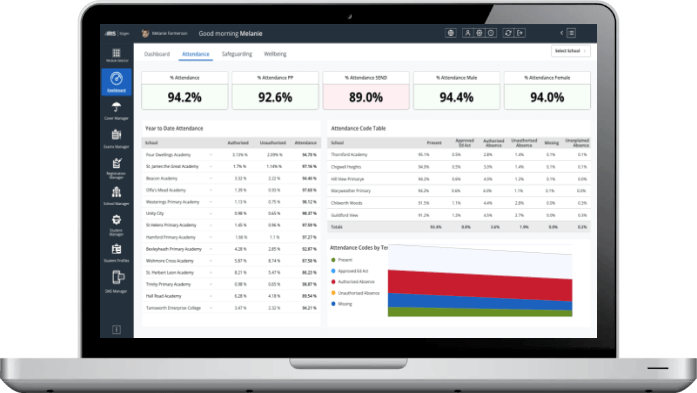Select St. Herbert Leon Academy row name
697x393 pixels.
tap(170, 273)
